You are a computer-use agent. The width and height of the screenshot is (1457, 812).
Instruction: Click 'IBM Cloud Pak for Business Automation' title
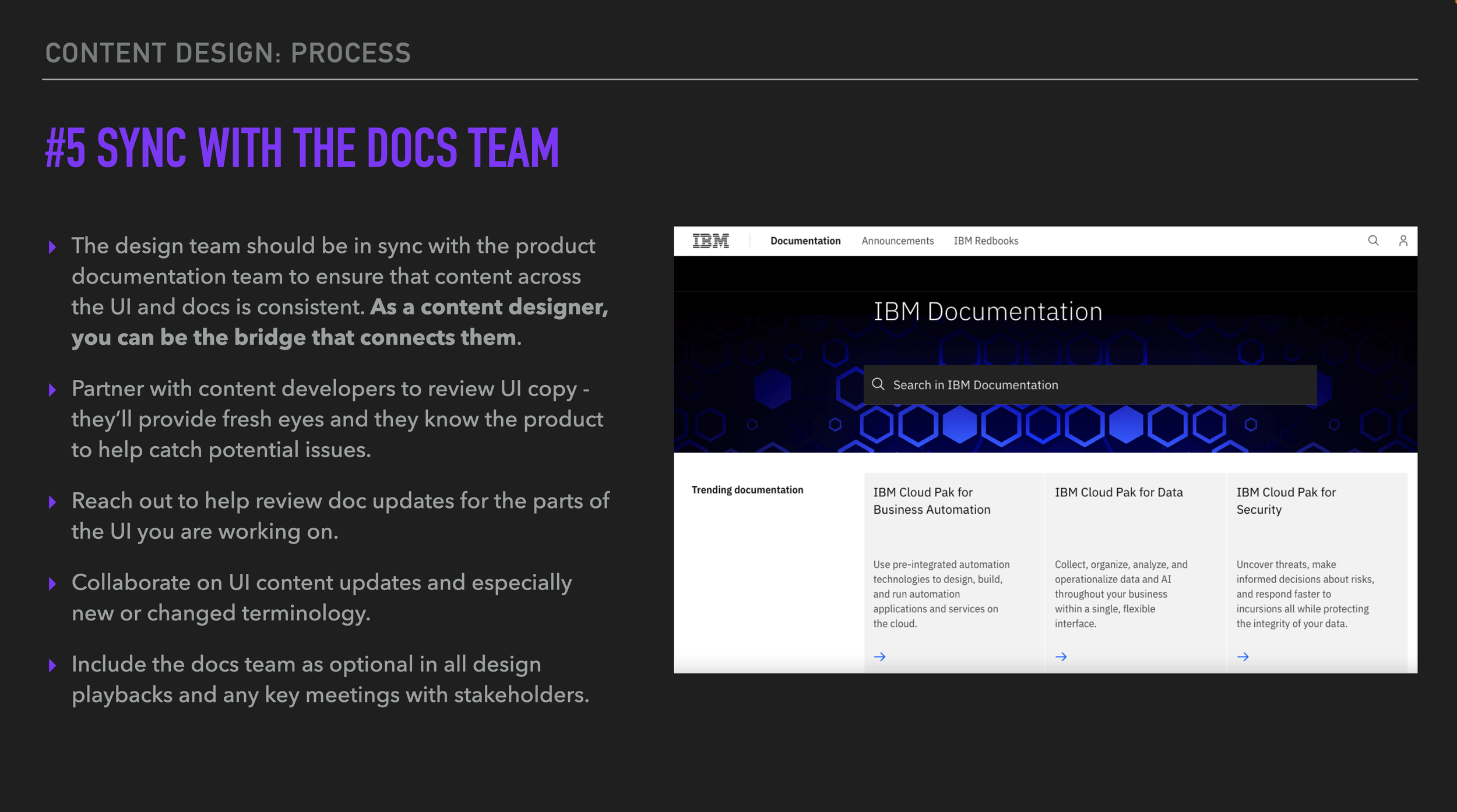931,500
